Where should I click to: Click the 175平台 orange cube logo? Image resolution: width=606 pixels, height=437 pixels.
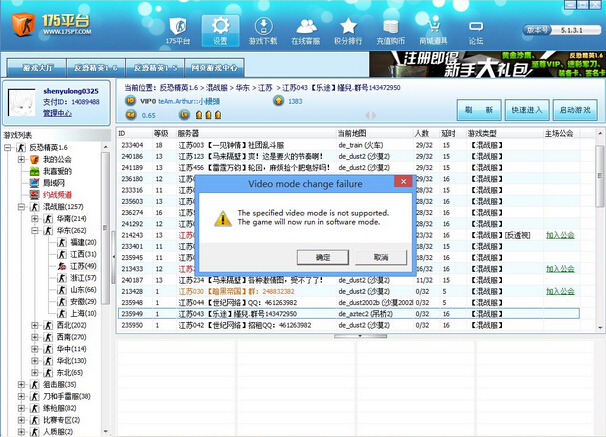tap(22, 24)
